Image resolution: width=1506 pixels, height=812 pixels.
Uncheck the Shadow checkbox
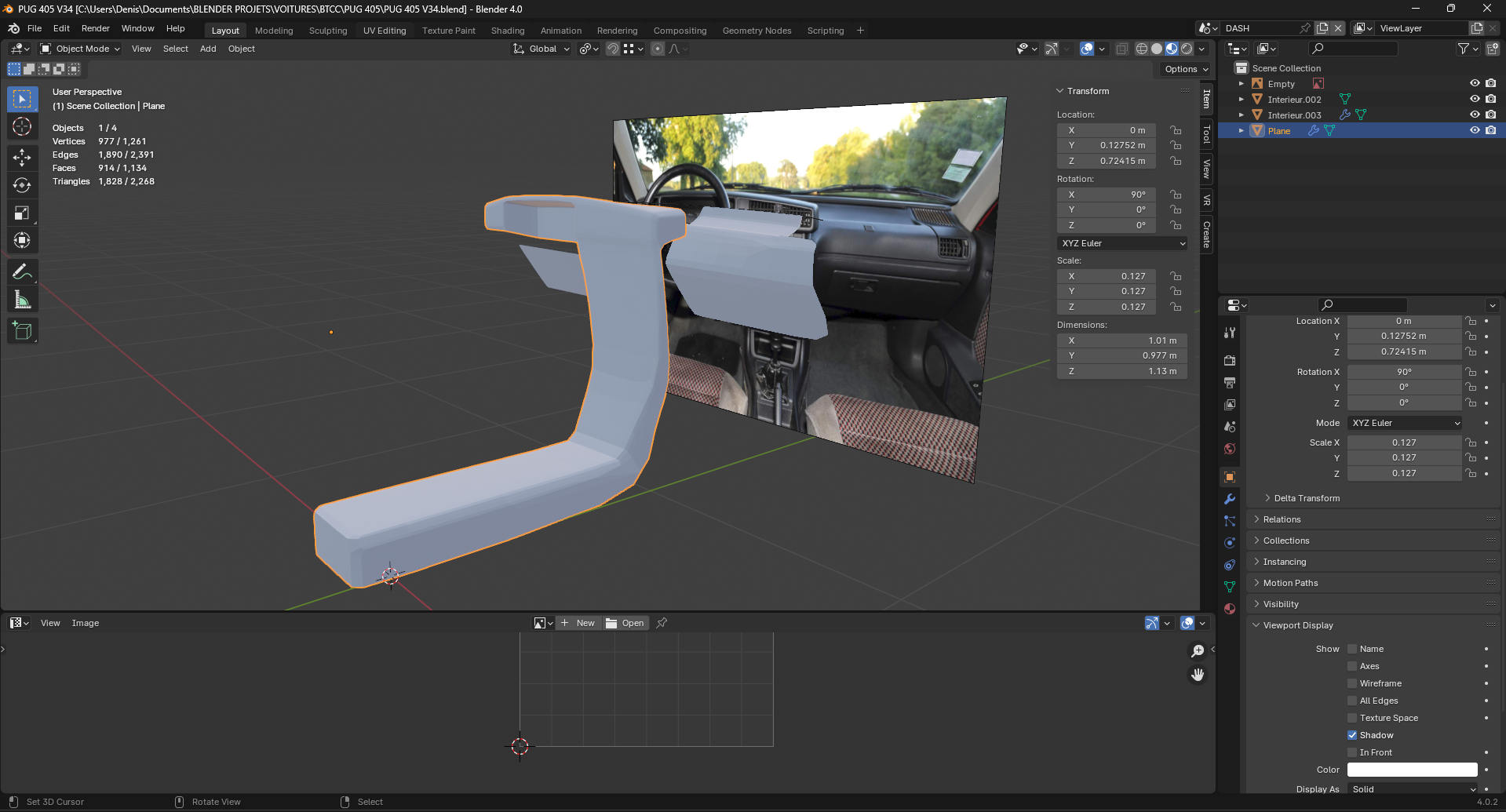tap(1352, 735)
